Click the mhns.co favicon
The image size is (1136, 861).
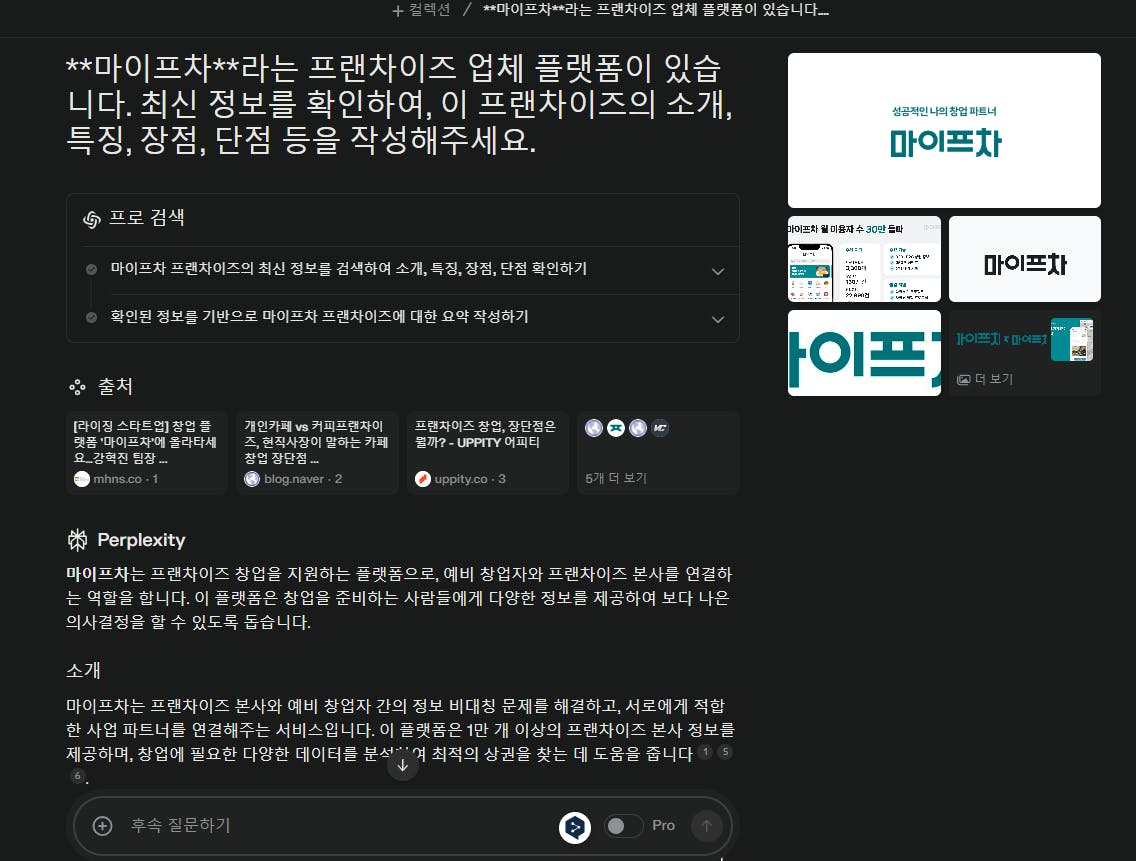(82, 479)
